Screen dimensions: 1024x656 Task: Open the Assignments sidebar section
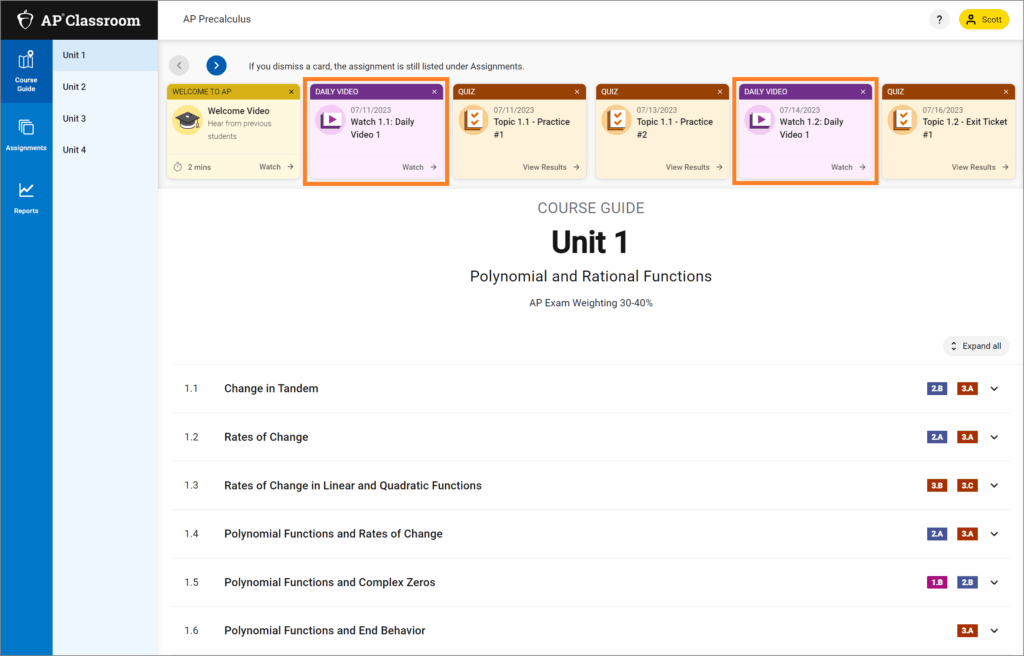(26, 135)
